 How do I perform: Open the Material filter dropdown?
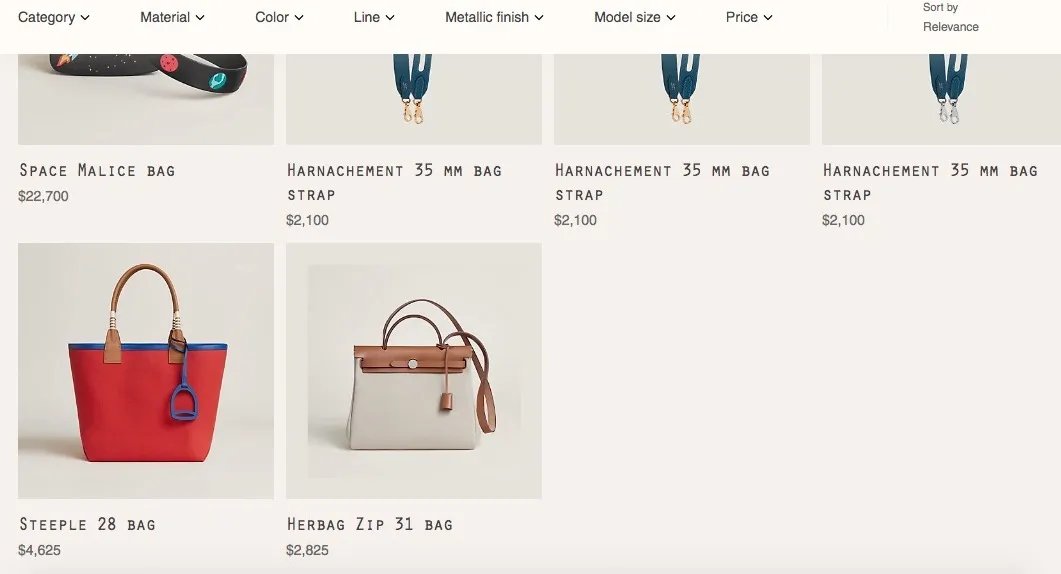click(x=172, y=18)
